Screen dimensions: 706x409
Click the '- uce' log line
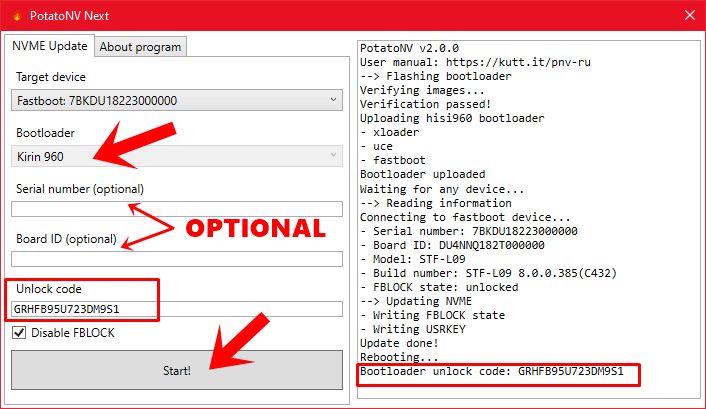pyautogui.click(x=376, y=146)
